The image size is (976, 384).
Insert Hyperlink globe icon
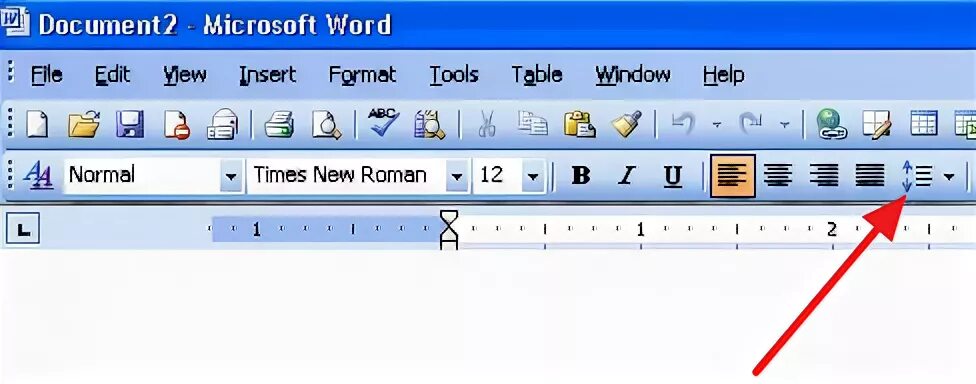point(832,123)
